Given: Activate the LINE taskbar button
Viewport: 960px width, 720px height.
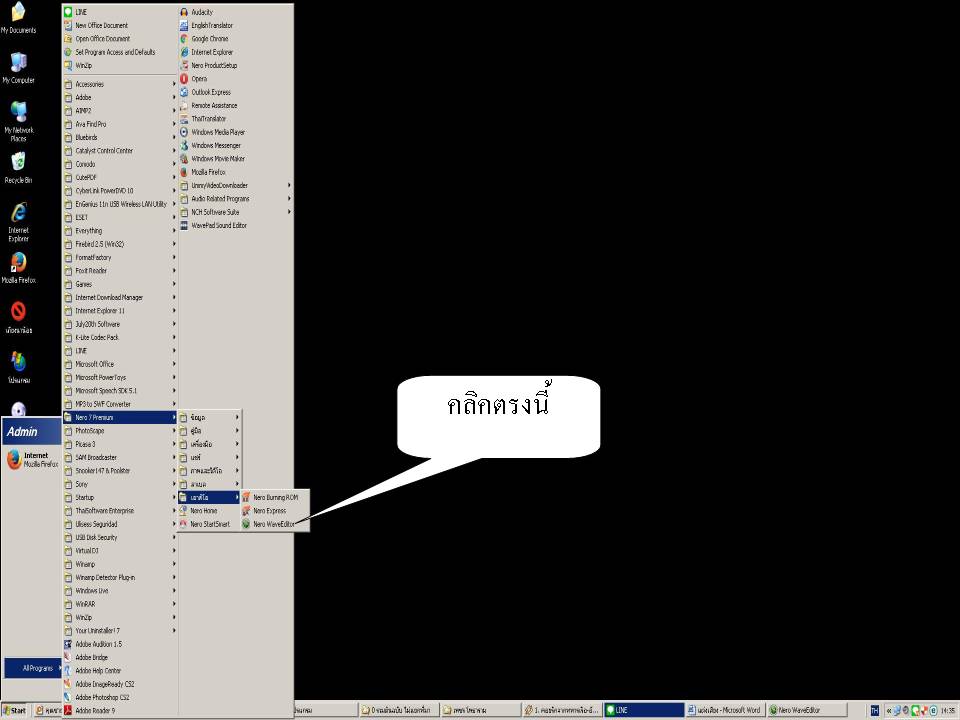Looking at the screenshot, I should [x=643, y=710].
